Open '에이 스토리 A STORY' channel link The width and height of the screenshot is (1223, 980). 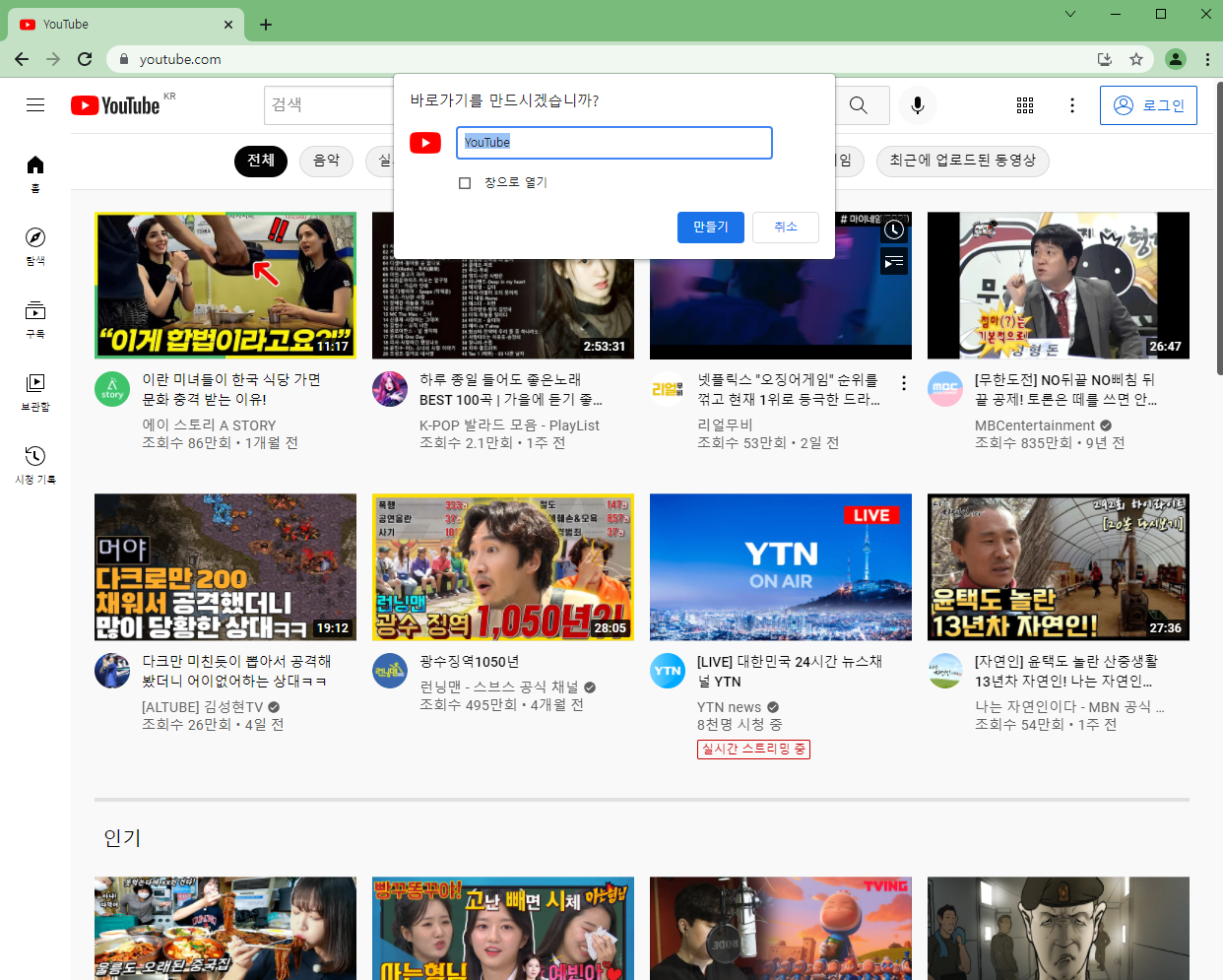pyautogui.click(x=209, y=425)
